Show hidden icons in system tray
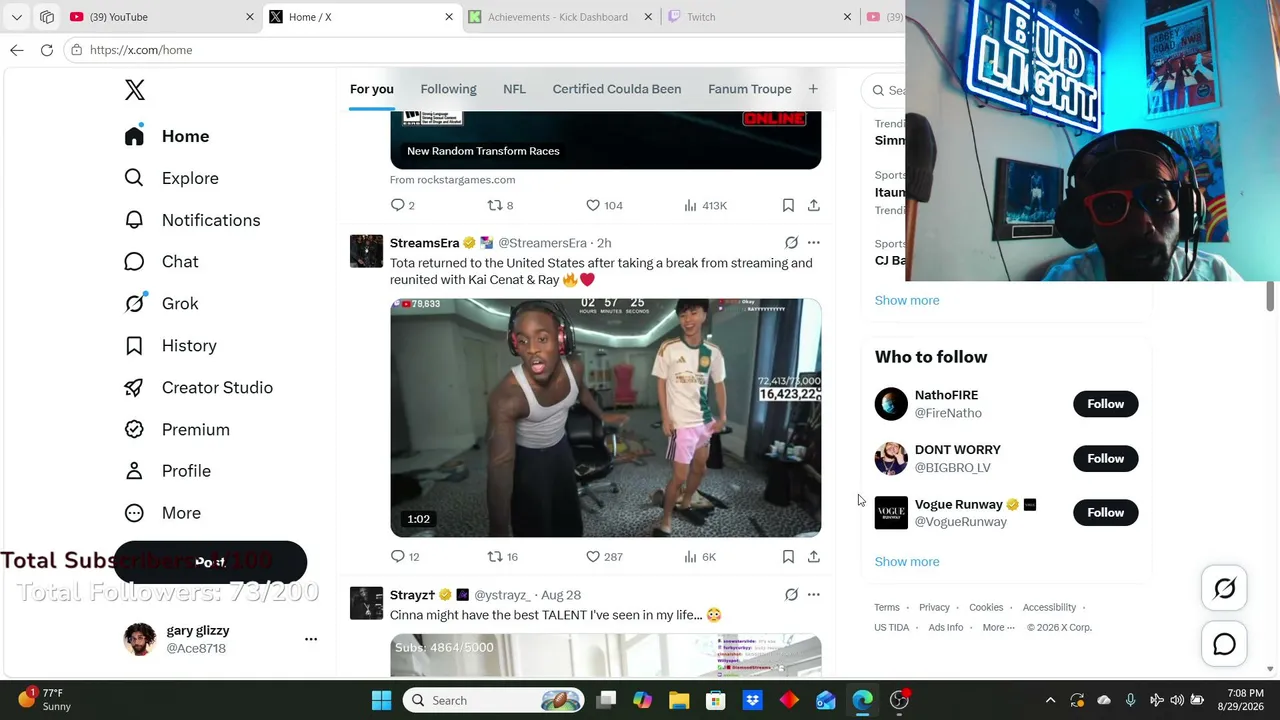The width and height of the screenshot is (1280, 720). pyautogui.click(x=1050, y=700)
